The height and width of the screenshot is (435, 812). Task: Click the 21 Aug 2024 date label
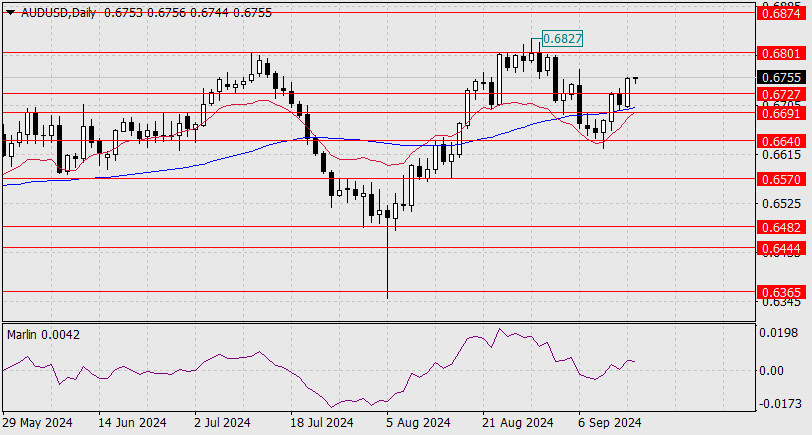[x=517, y=423]
